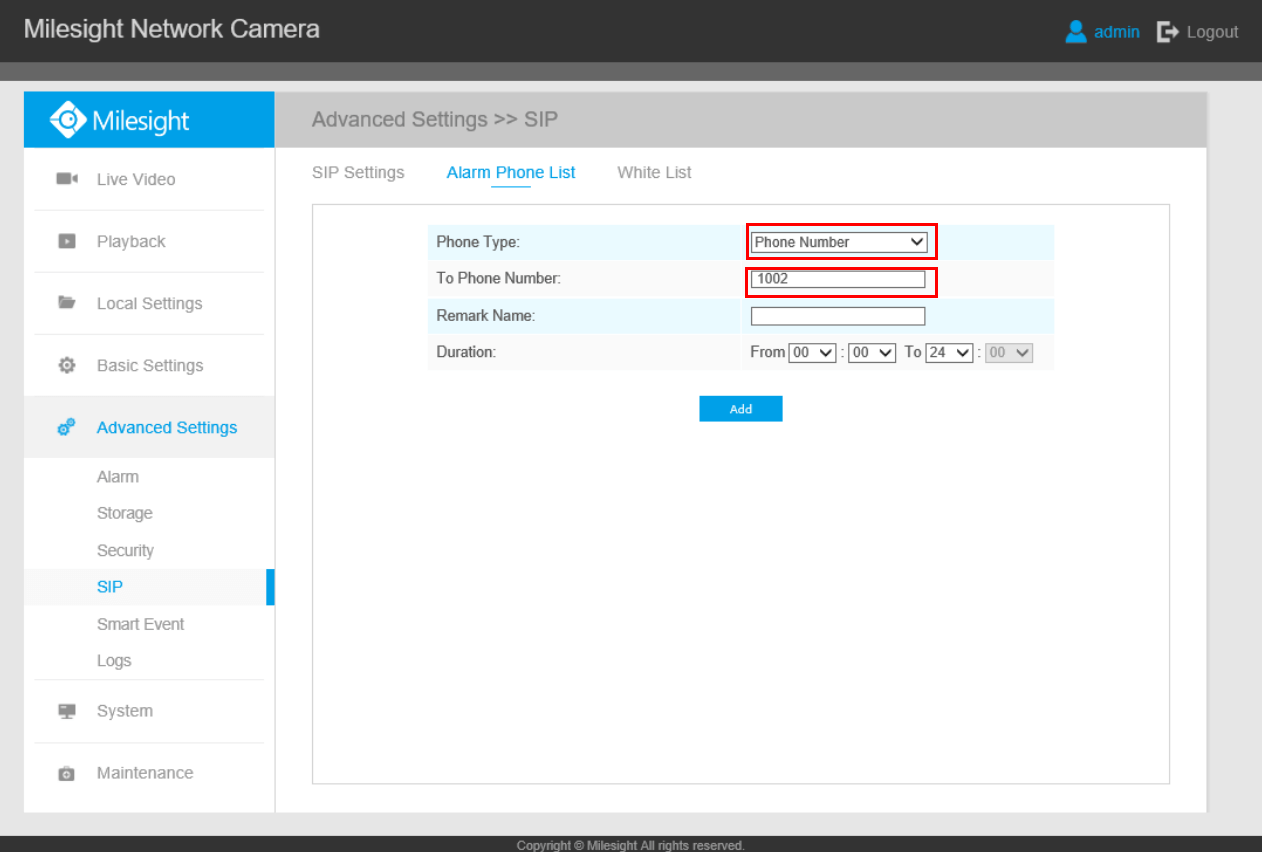Click the Live Video camera icon
The width and height of the screenshot is (1262, 852).
[67, 179]
